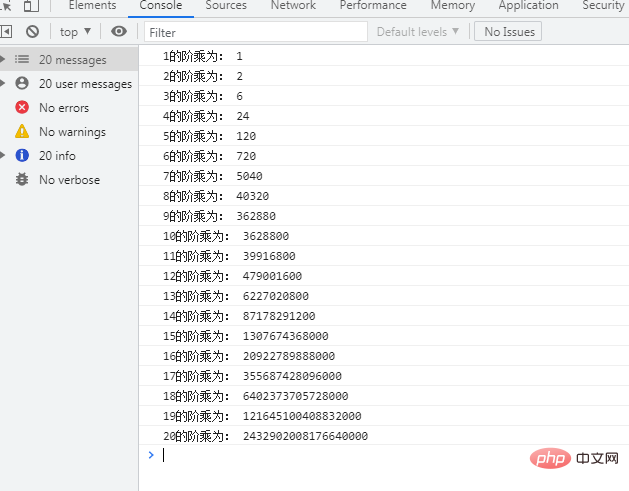
Task: Select the 20 messages list icon
Action: (x=22, y=59)
